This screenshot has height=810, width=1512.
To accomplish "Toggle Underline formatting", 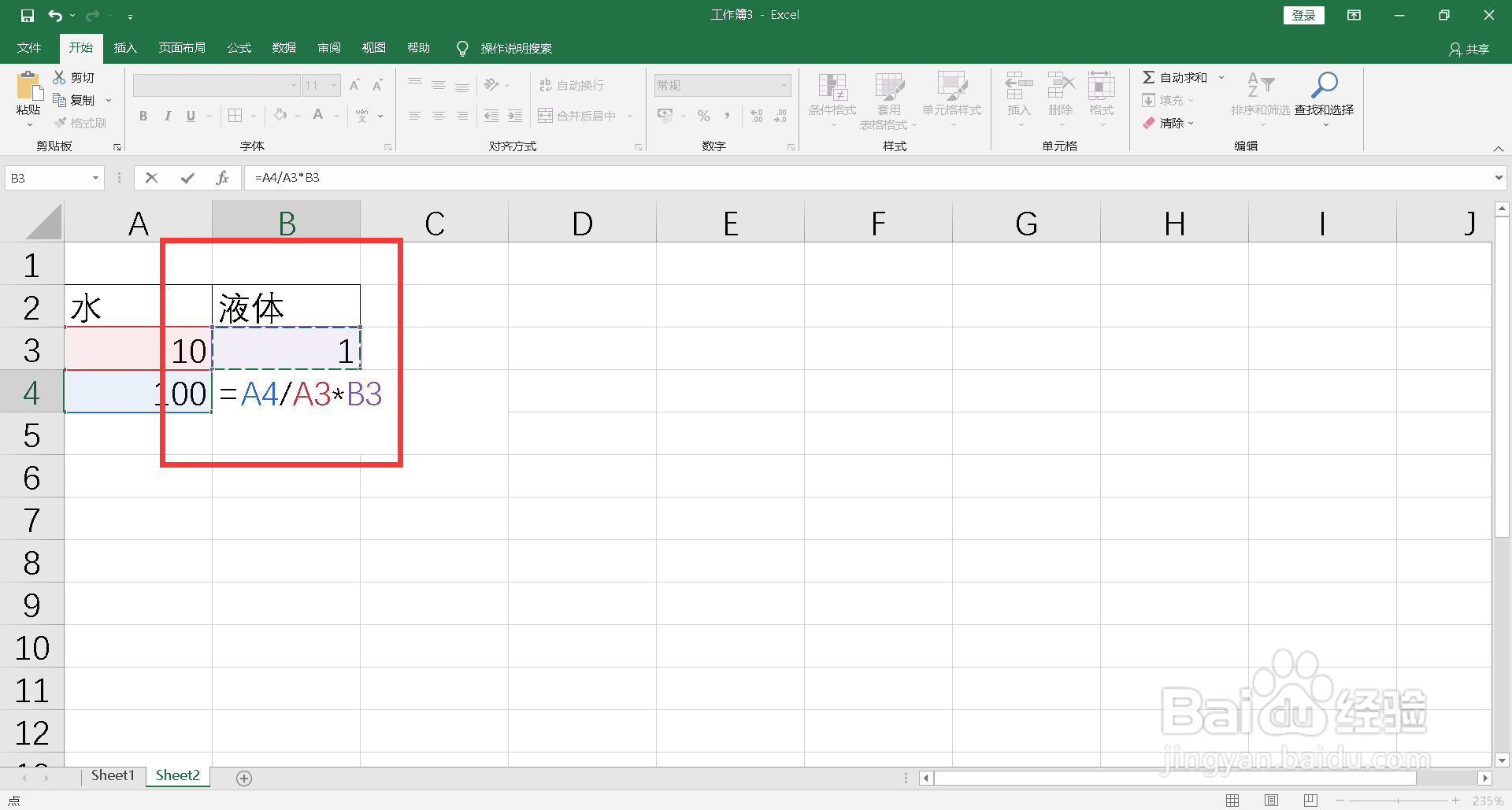I will click(x=191, y=116).
